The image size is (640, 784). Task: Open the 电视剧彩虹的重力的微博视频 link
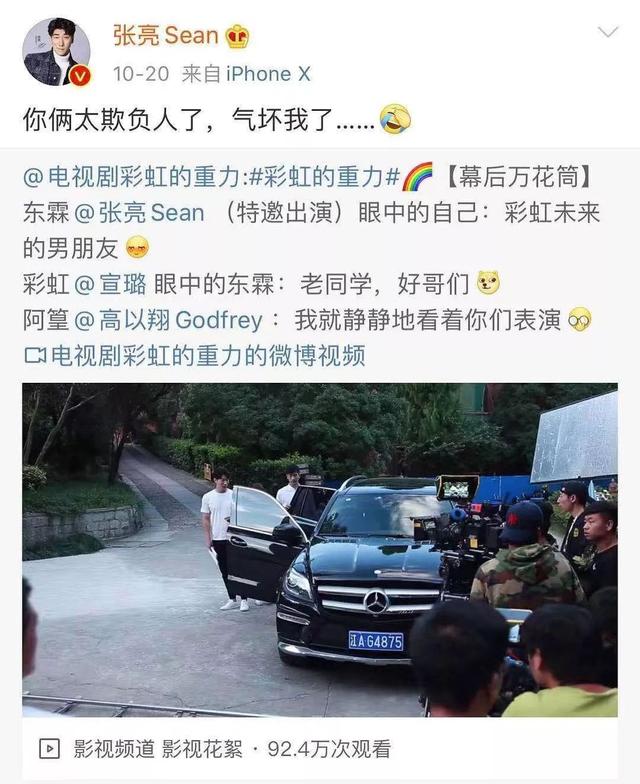click(x=208, y=356)
